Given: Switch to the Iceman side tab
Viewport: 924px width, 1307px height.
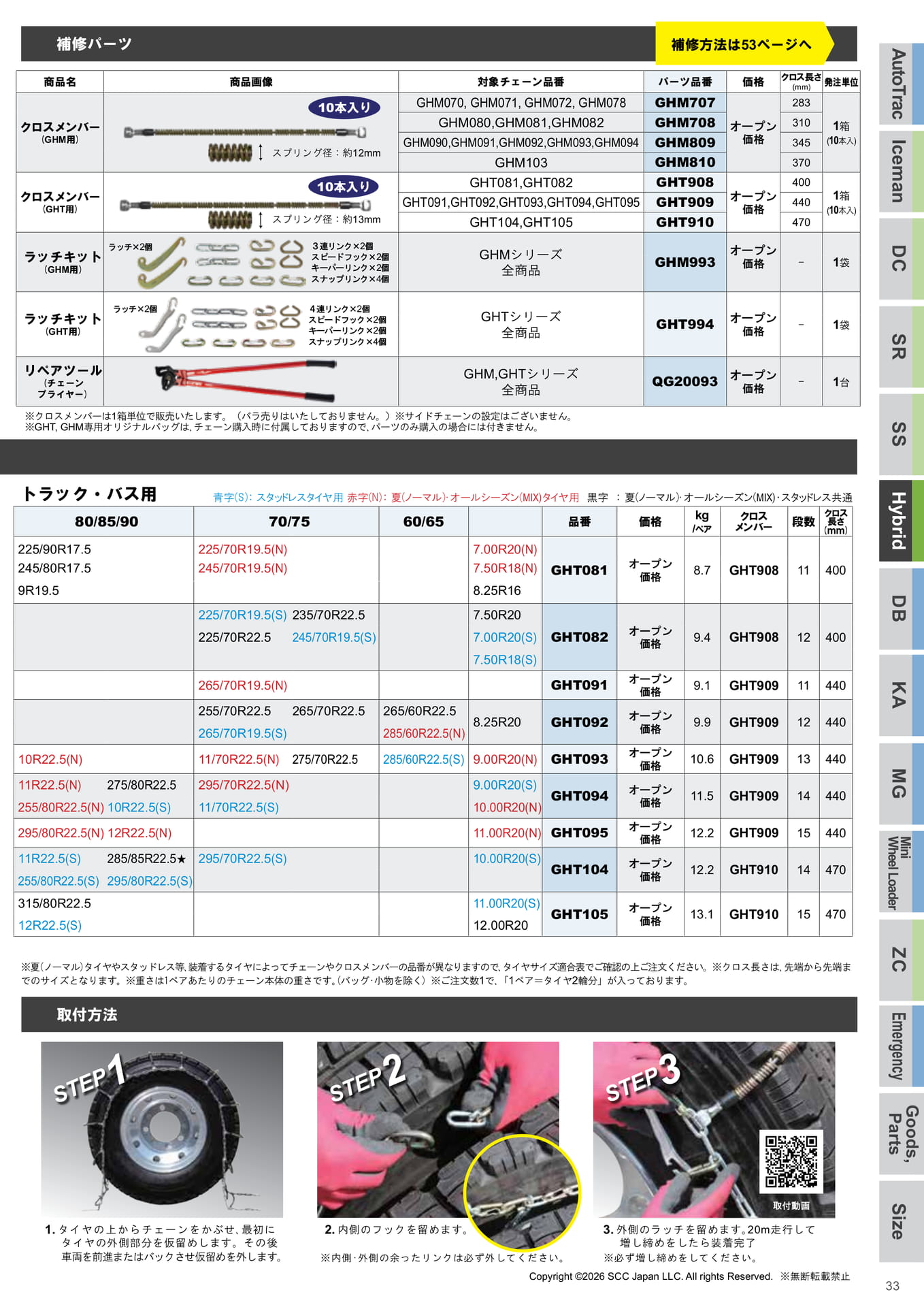Looking at the screenshot, I should [x=901, y=172].
